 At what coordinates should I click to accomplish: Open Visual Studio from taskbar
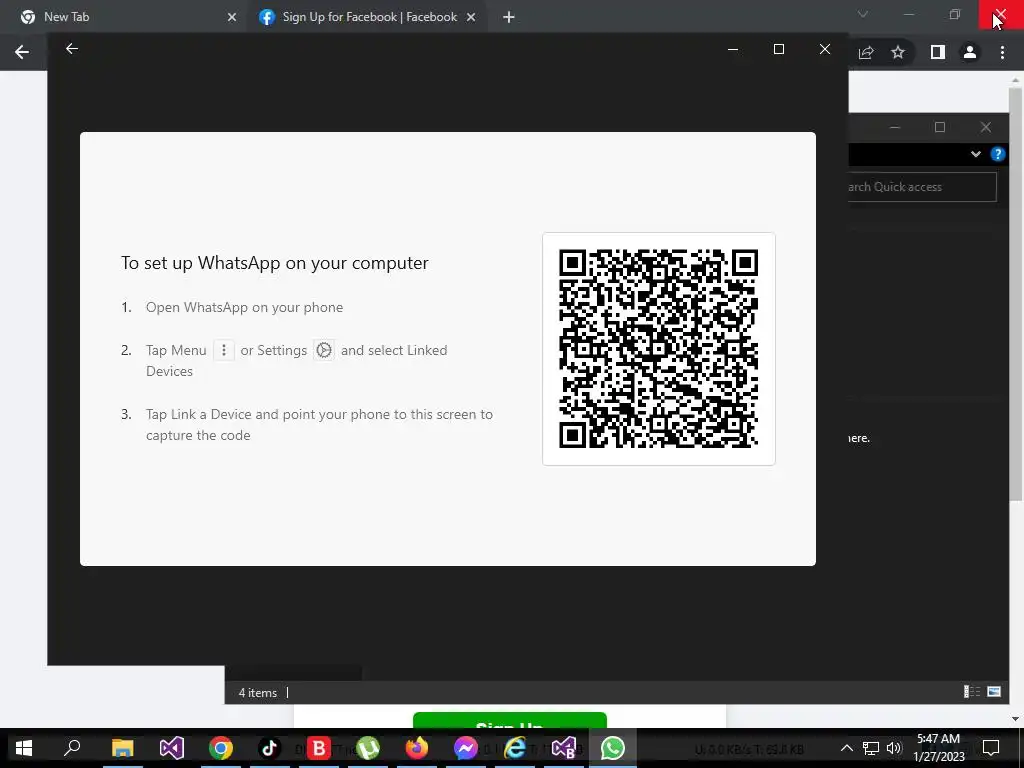click(172, 748)
